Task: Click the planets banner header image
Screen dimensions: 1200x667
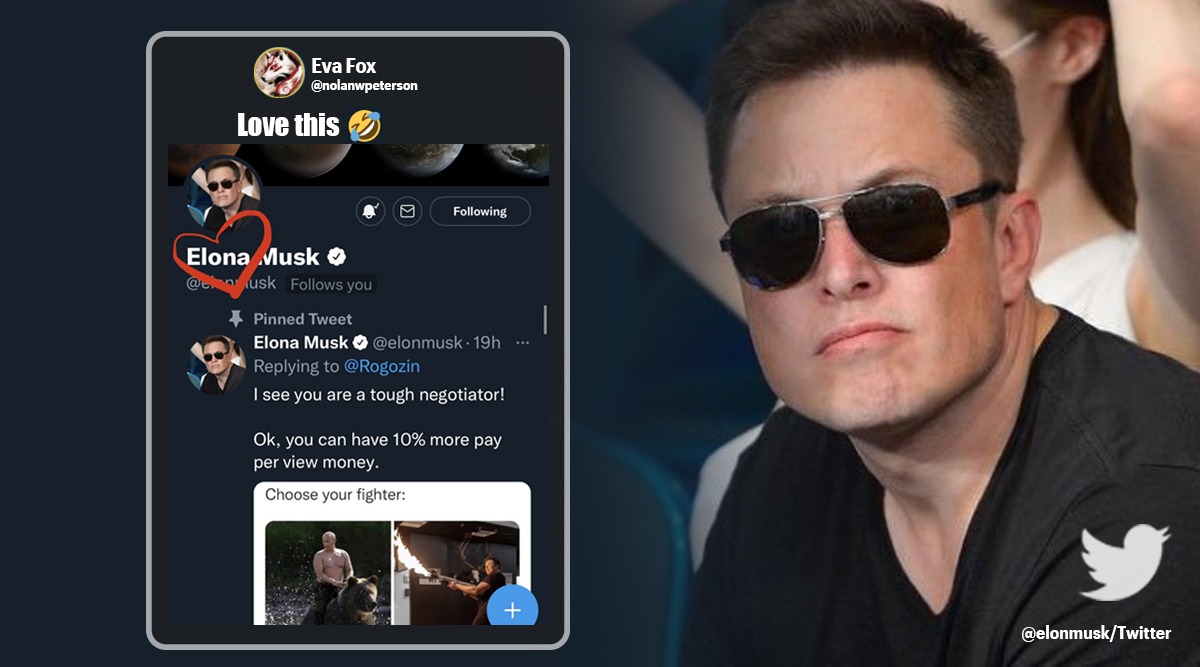Action: coord(400,163)
